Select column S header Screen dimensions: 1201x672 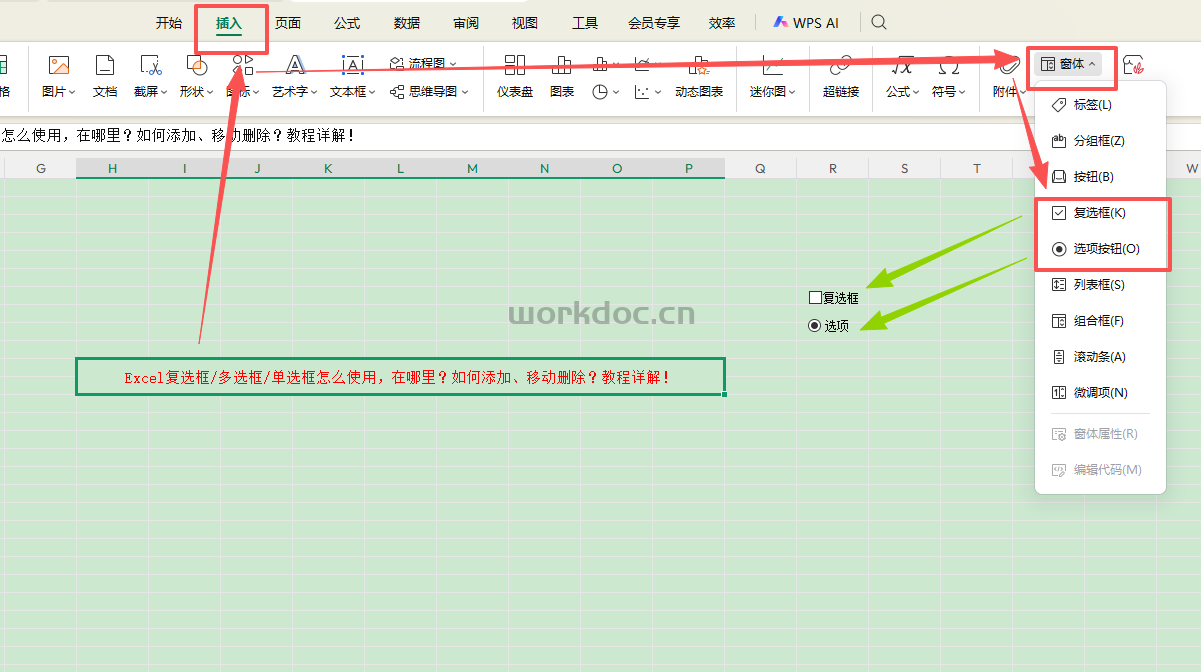pyautogui.click(x=905, y=168)
